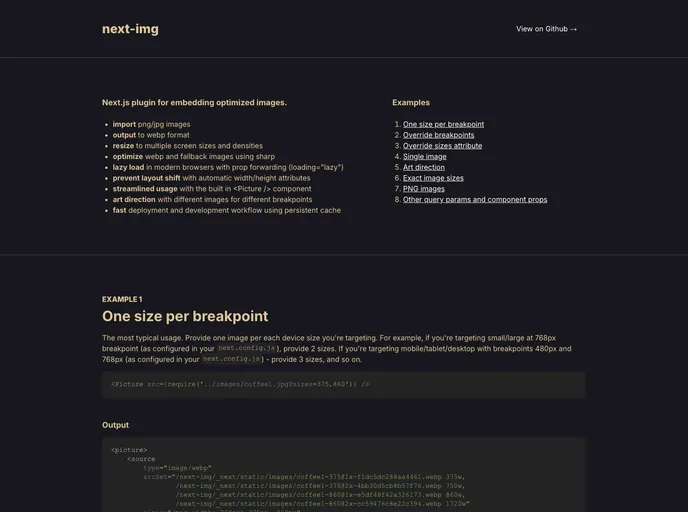Click the next-img site title

[x=130, y=29]
